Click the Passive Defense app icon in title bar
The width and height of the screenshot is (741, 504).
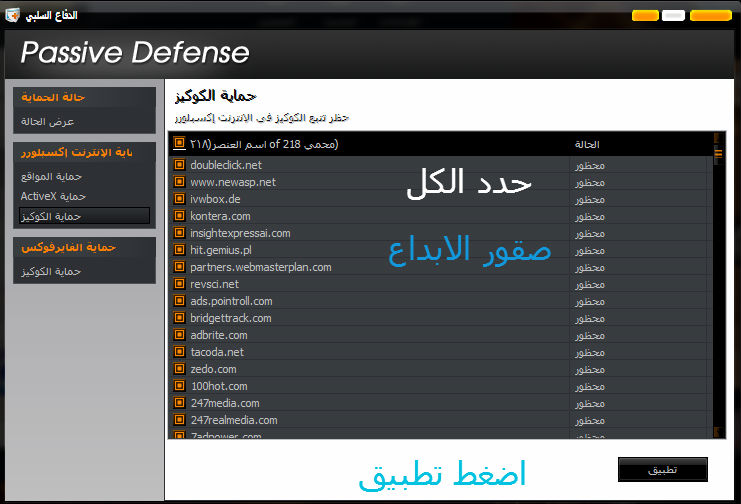coord(12,15)
